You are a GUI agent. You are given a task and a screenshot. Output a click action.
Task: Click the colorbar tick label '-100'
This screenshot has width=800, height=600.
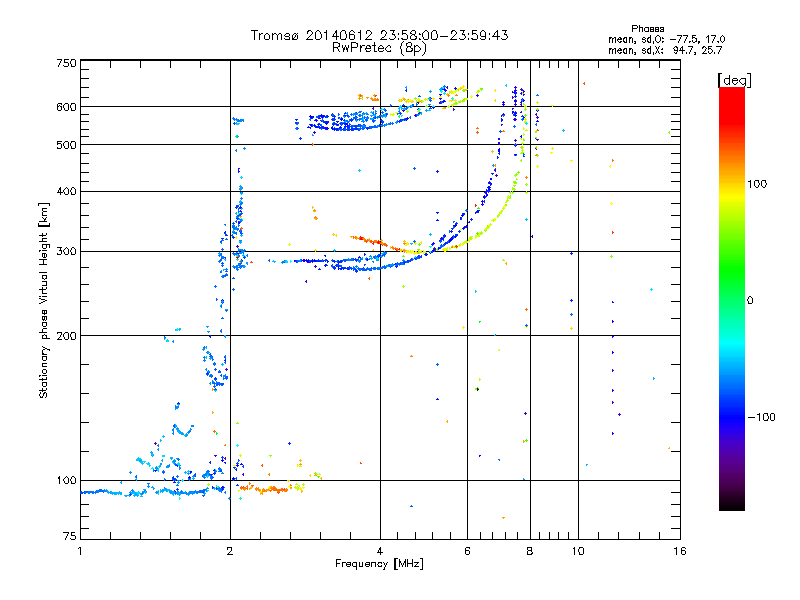[761, 417]
